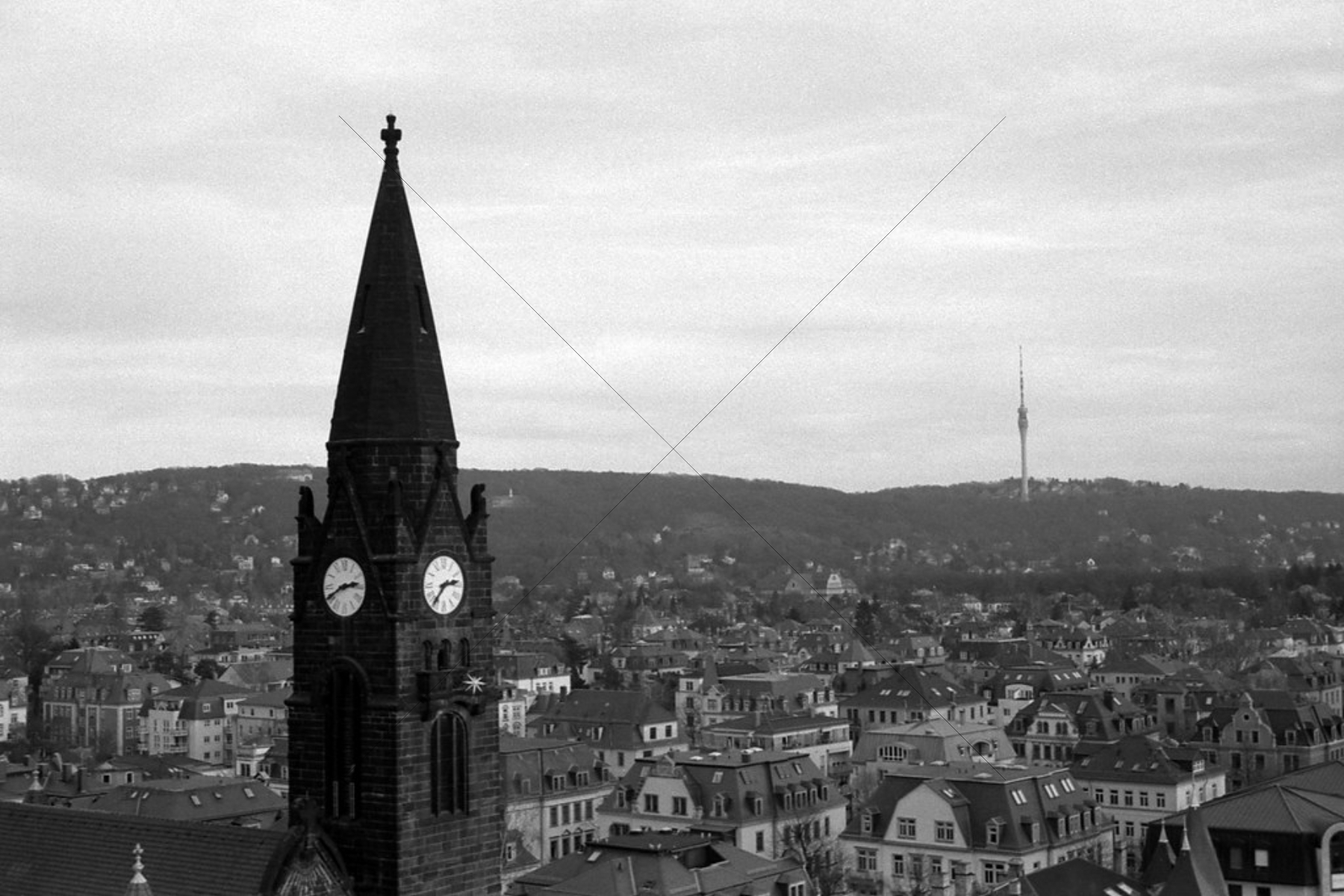The height and width of the screenshot is (896, 1344).
Task: Click the center intersection of the diagonal lines
Action: [673, 449]
